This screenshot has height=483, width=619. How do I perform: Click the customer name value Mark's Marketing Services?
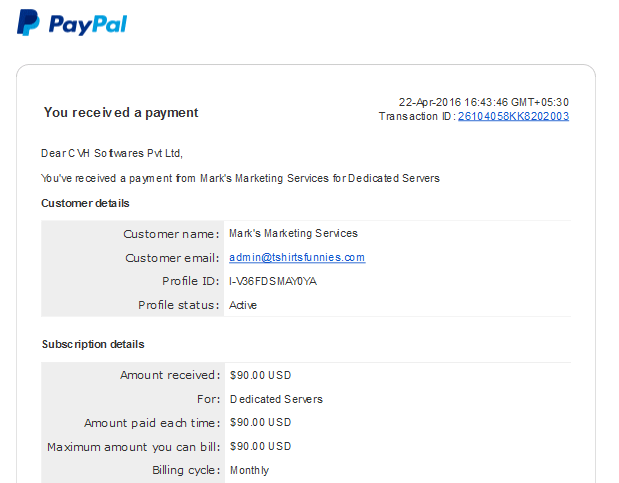(x=293, y=233)
